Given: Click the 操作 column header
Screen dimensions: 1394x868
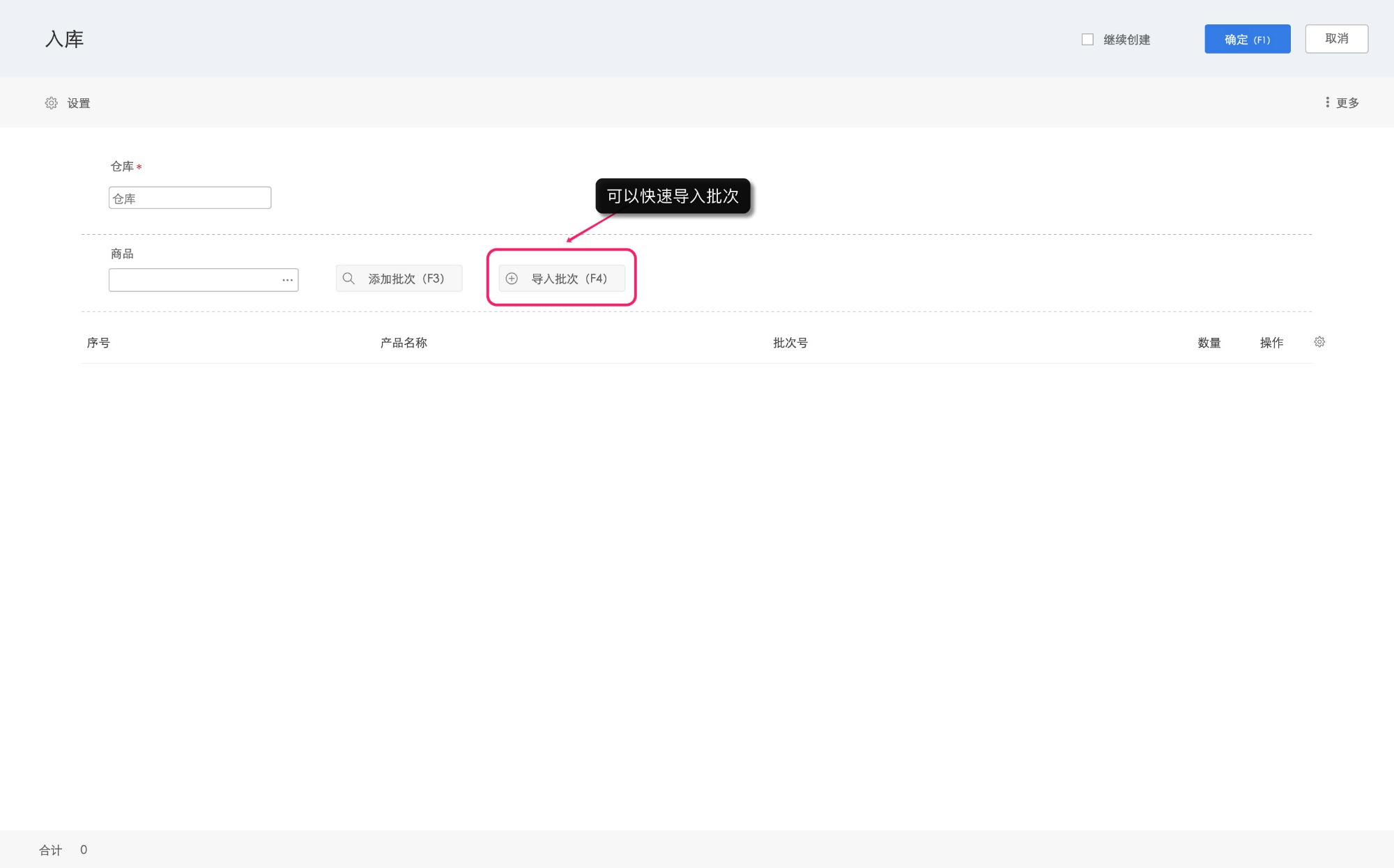Looking at the screenshot, I should 1271,343.
